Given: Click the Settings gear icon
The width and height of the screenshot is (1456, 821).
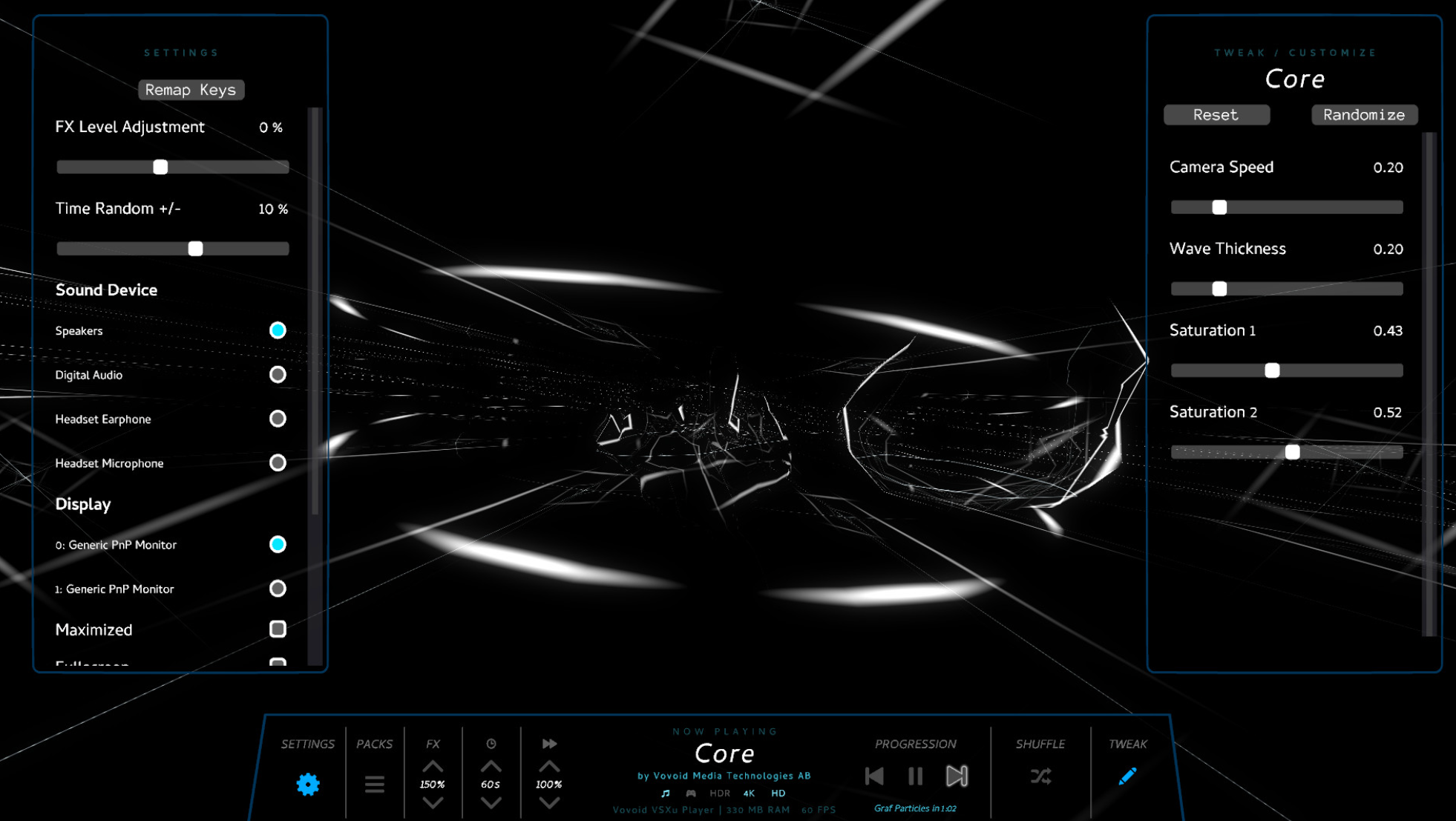Looking at the screenshot, I should click(x=307, y=783).
